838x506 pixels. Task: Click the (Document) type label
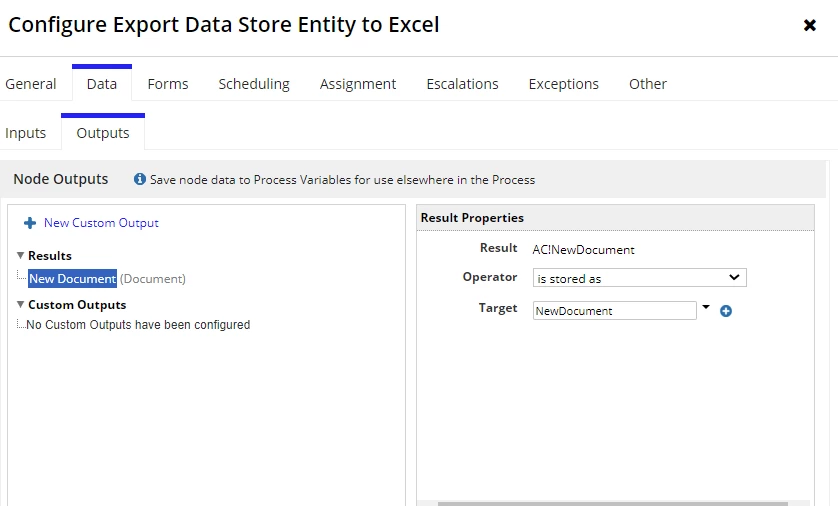(x=153, y=278)
